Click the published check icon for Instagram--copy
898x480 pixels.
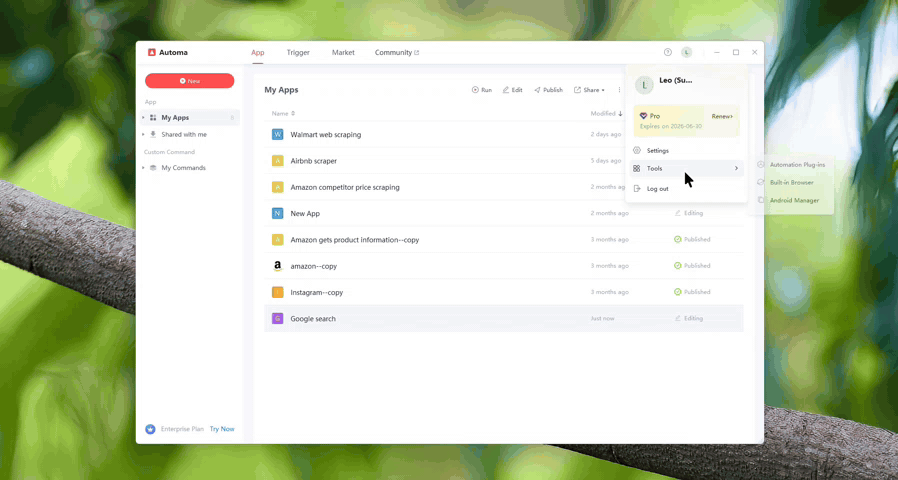point(678,292)
